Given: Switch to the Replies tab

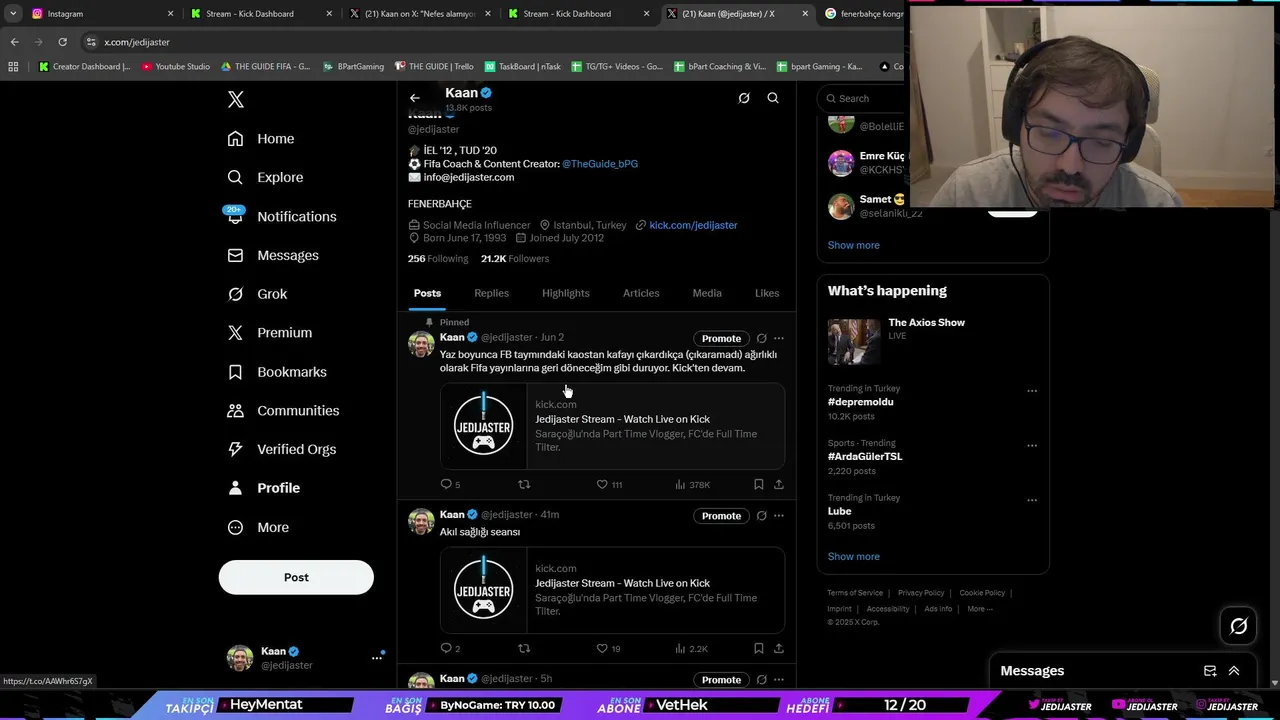Looking at the screenshot, I should (491, 293).
